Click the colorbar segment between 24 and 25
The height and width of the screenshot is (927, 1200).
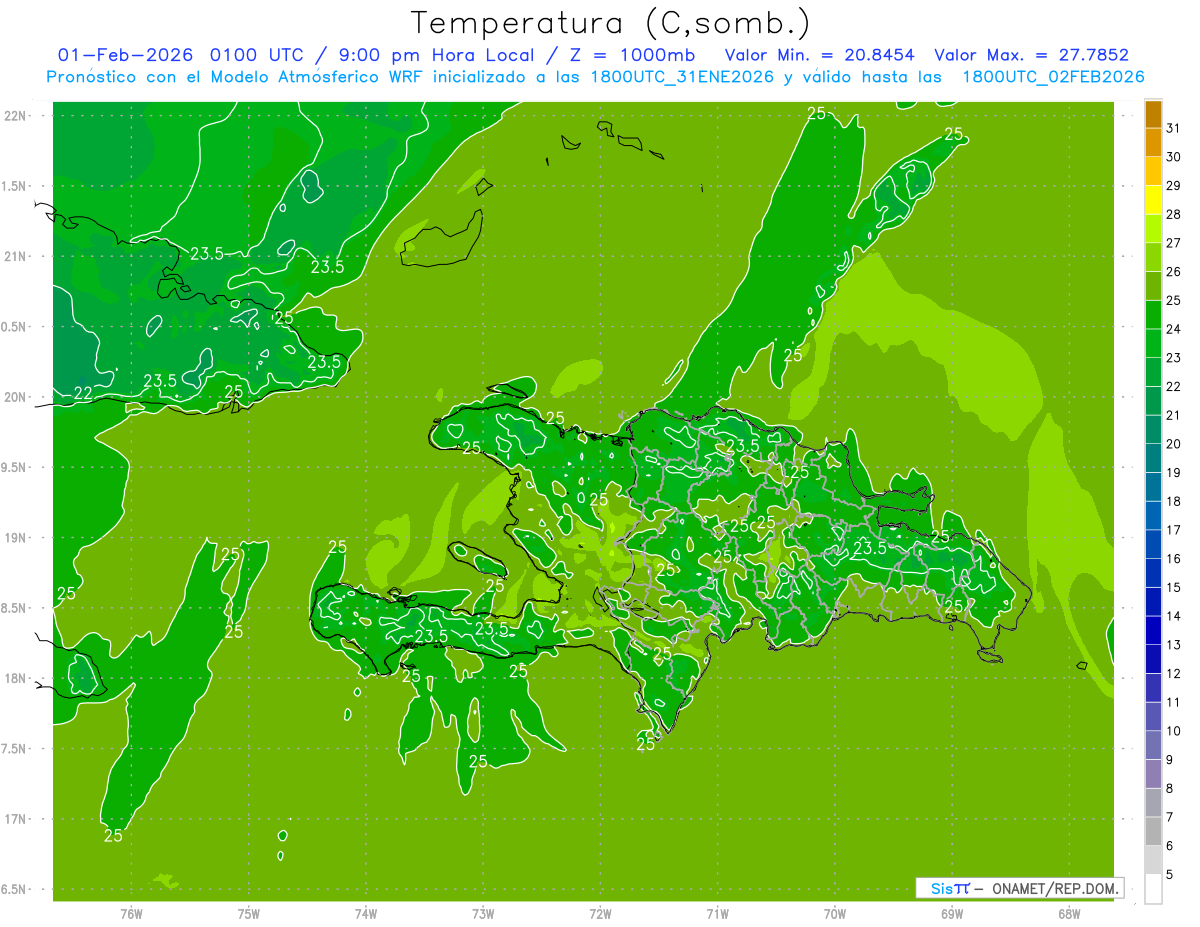1153,314
